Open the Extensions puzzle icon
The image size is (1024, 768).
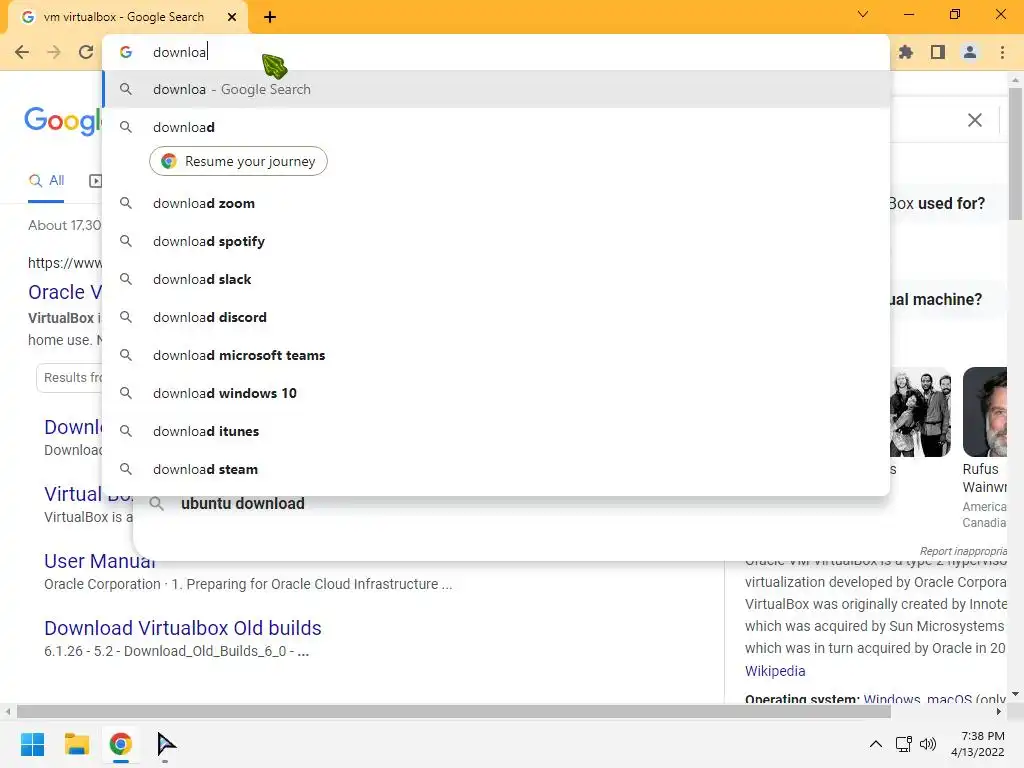(906, 52)
